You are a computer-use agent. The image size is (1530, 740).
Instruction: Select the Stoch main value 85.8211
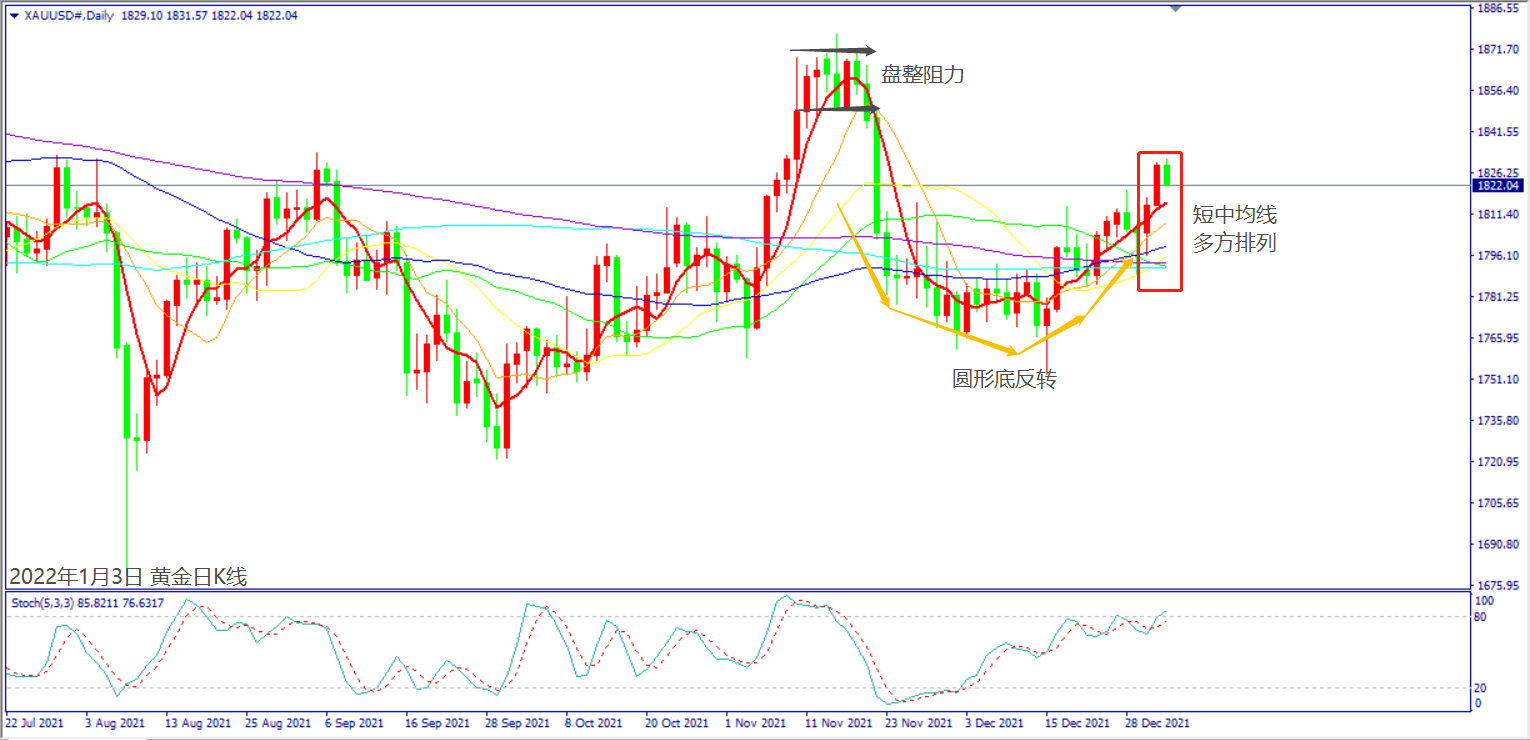tap(97, 603)
